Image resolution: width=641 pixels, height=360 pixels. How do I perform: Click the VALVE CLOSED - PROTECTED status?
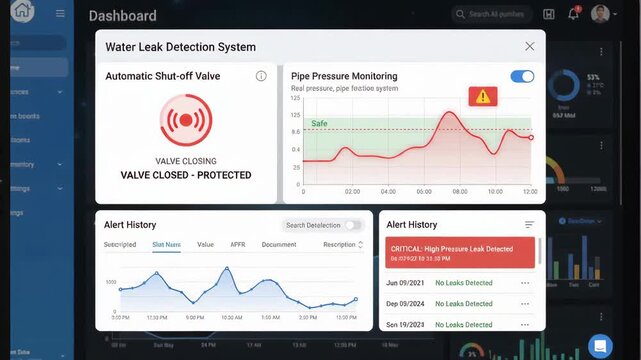(x=186, y=175)
